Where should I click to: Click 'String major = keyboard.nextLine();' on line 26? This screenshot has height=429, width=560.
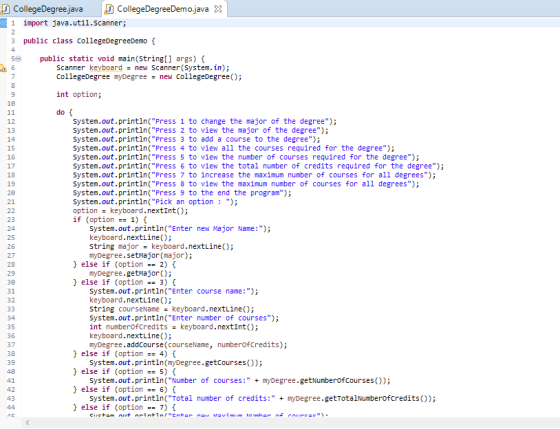161,246
